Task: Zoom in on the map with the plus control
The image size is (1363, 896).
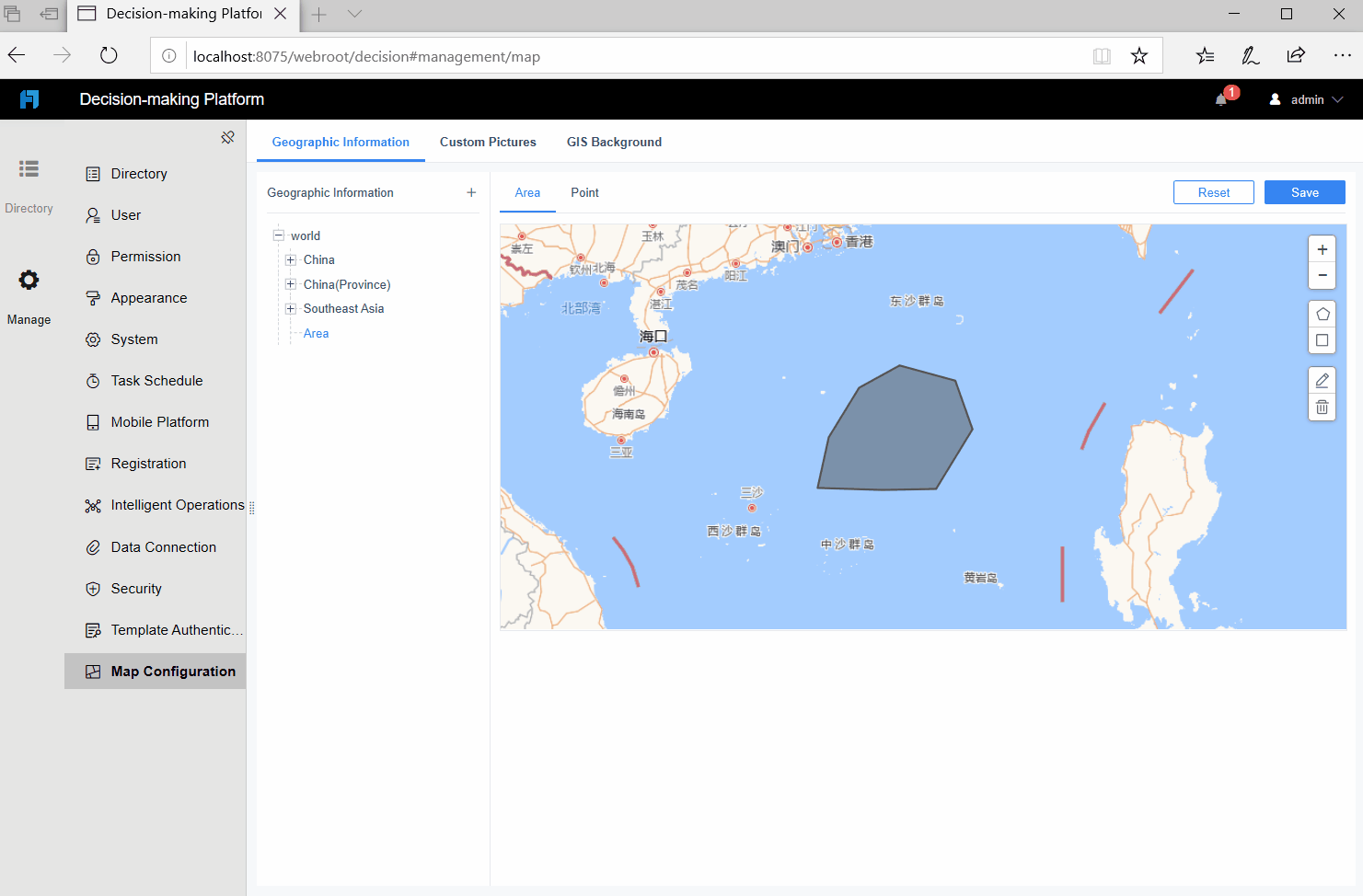Action: tap(1322, 248)
